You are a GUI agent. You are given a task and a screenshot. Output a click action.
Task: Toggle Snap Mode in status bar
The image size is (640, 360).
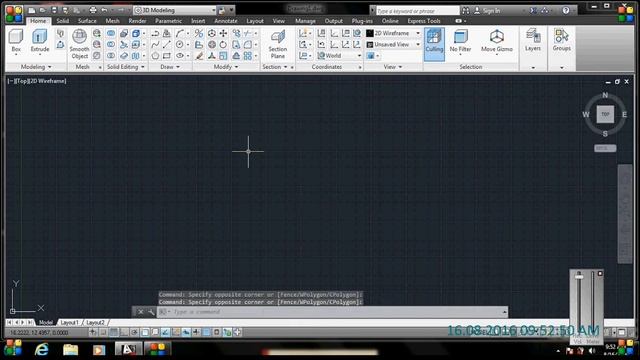tap(104, 332)
